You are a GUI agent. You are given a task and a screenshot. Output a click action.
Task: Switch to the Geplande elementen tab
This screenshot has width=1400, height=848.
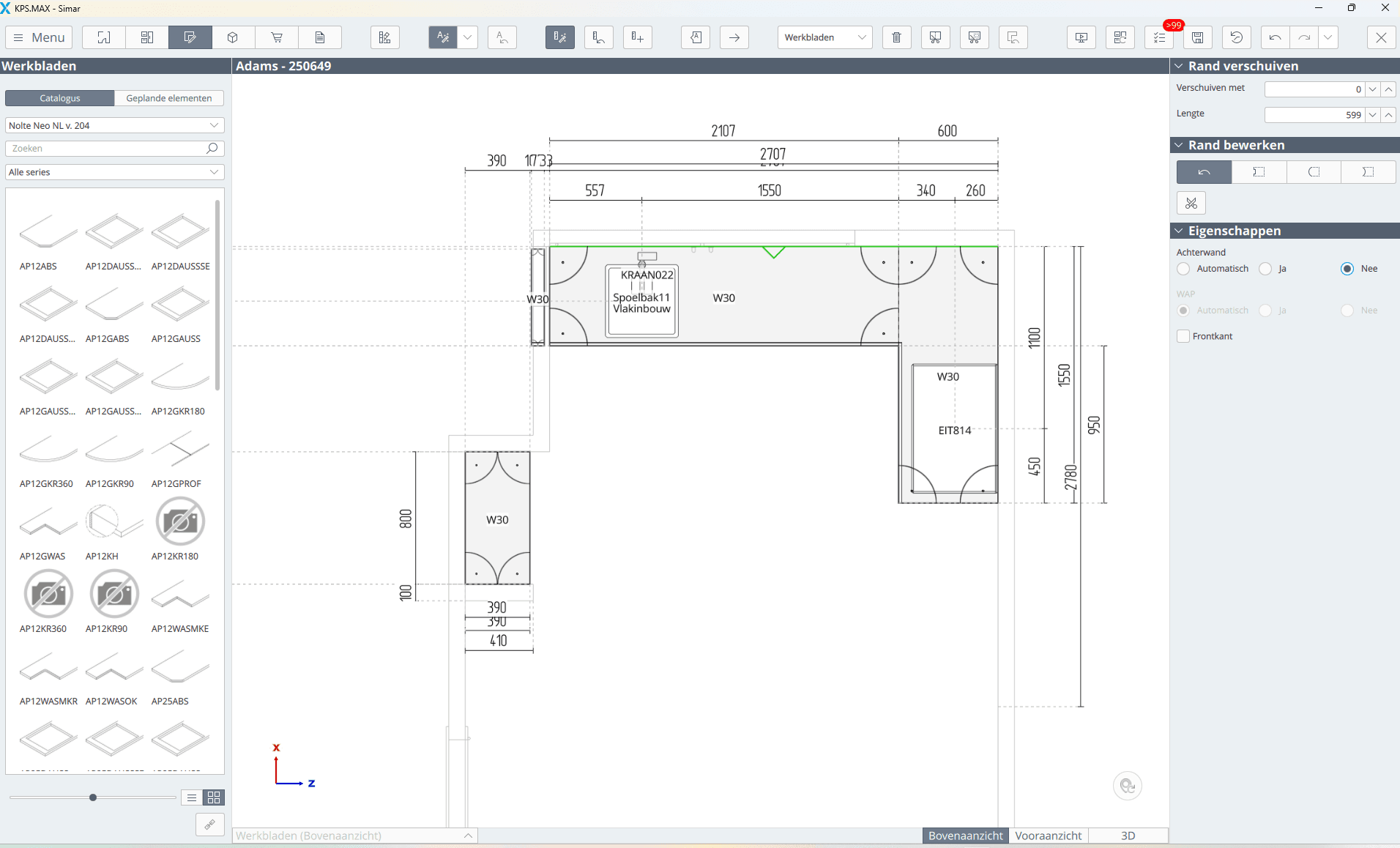(x=168, y=98)
